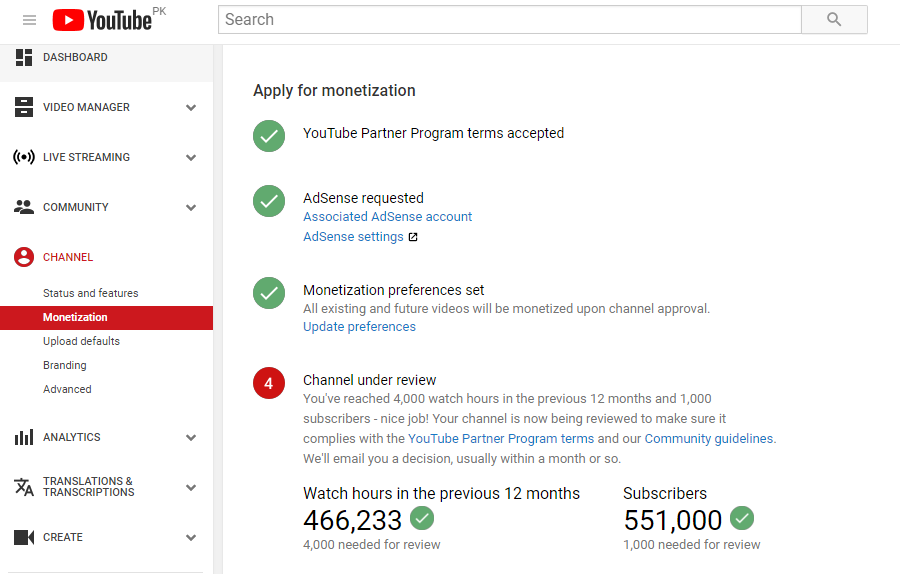Click the external link icon beside AdSense settings
The height and width of the screenshot is (574, 900).
[413, 237]
